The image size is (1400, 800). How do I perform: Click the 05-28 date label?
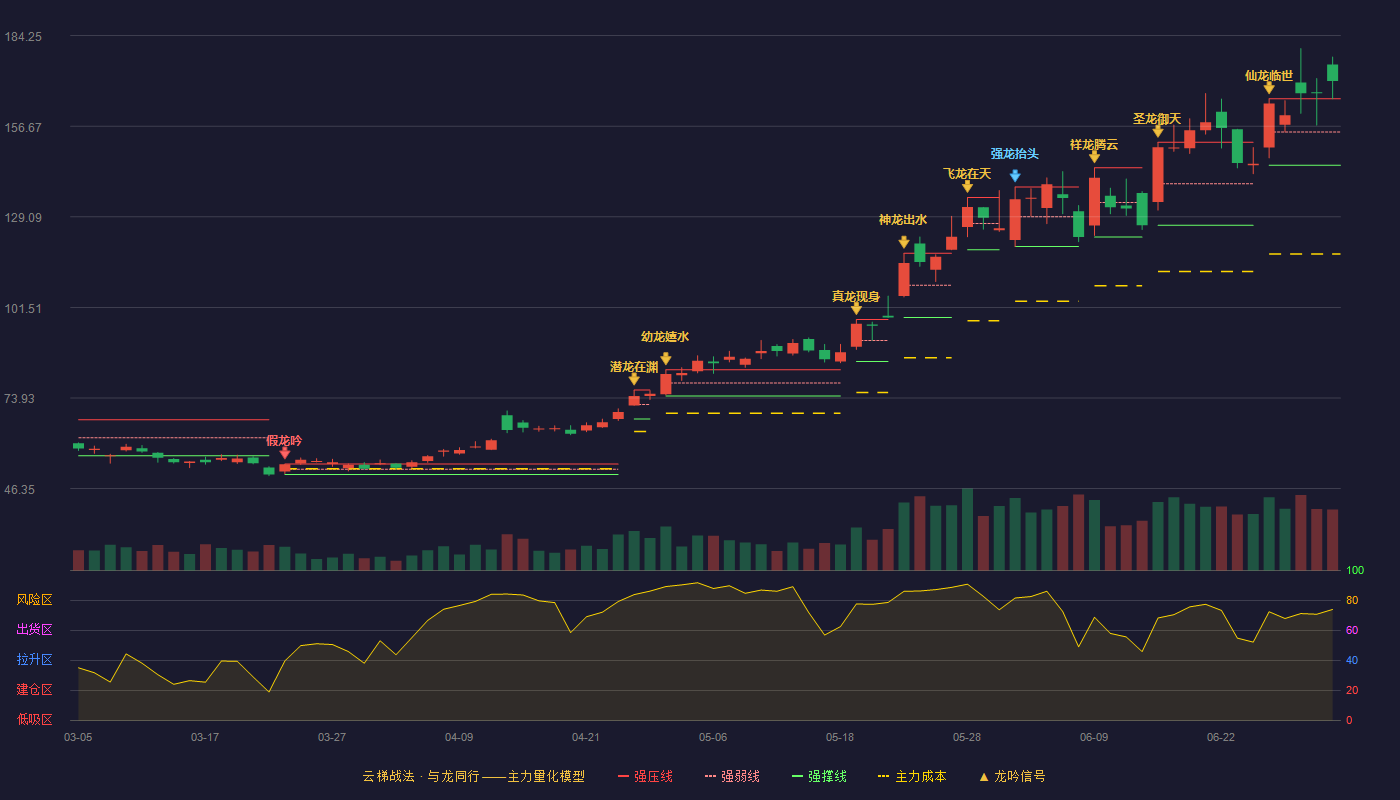[x=967, y=737]
